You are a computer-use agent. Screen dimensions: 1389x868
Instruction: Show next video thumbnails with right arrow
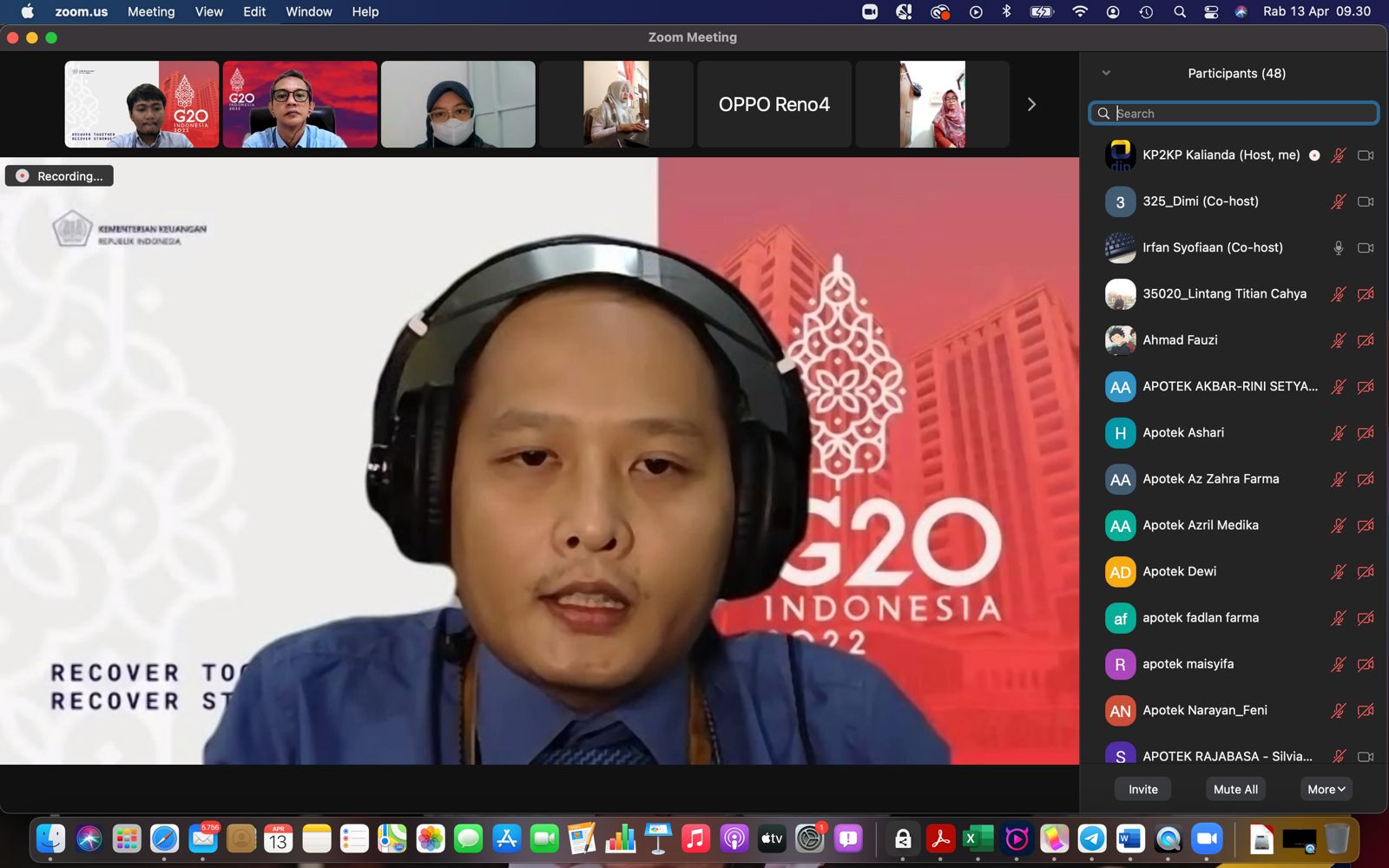pos(1031,104)
